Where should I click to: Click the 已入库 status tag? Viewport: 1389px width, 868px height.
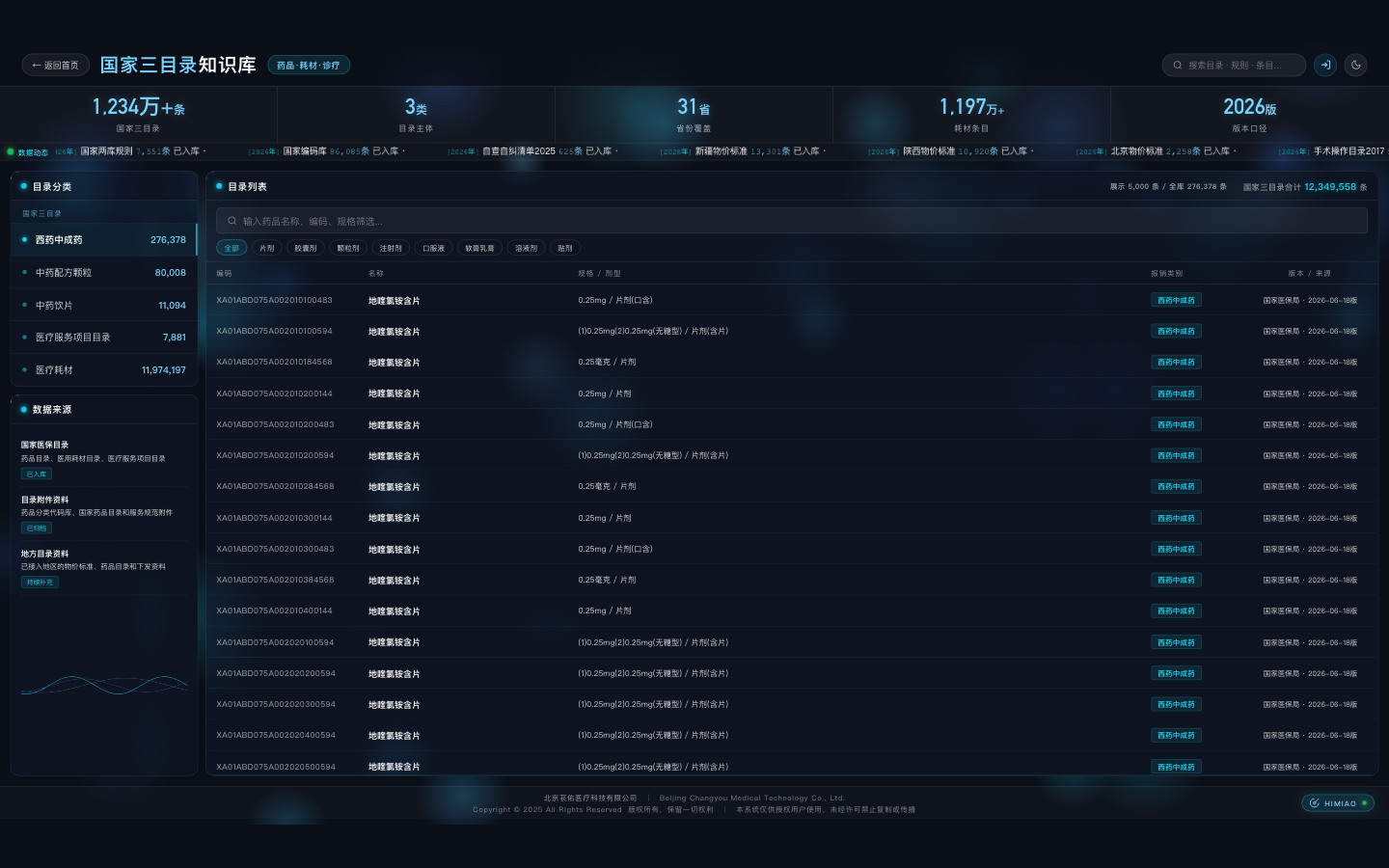37,475
